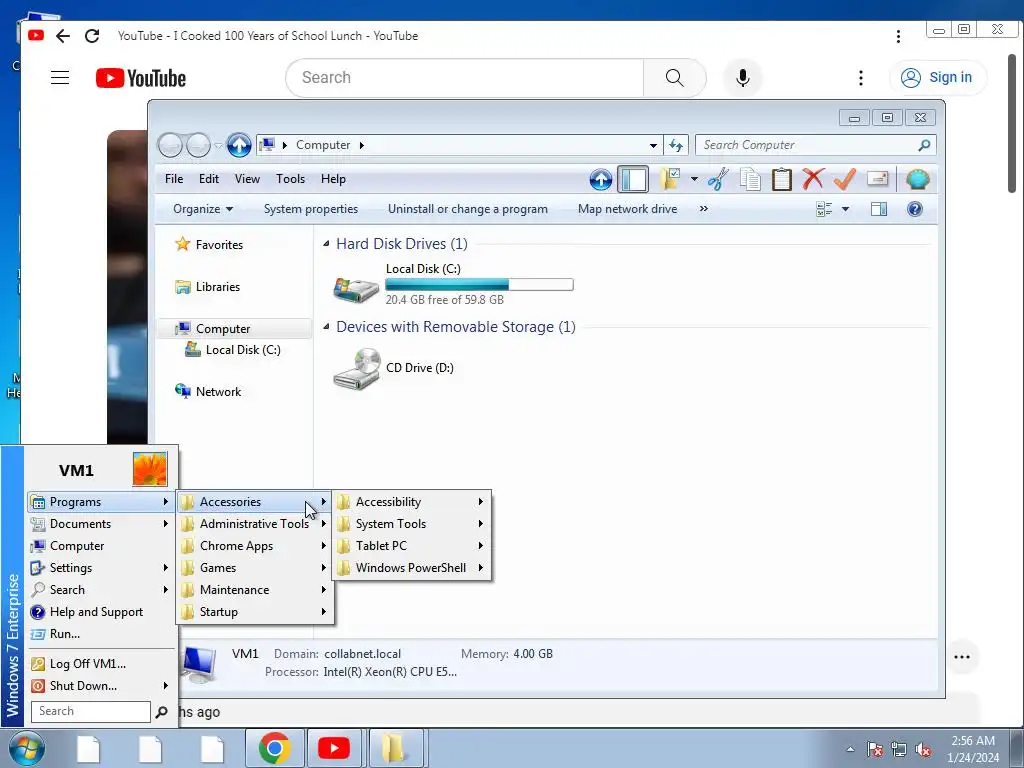Open Documents in the Start menu
Screen dimensions: 1024x768
click(x=101, y=524)
